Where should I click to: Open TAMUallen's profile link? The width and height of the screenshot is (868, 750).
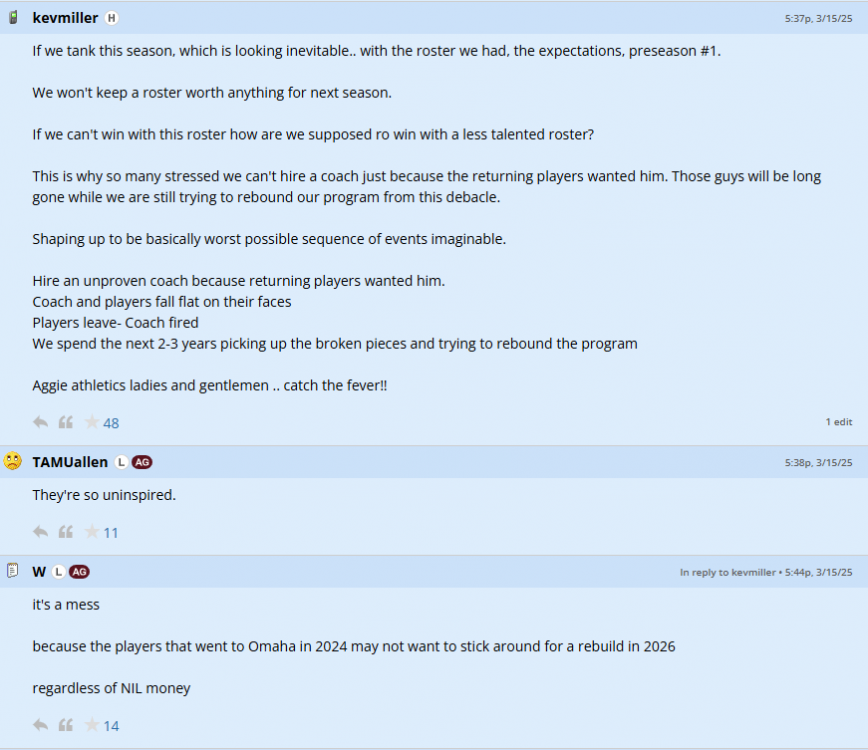(x=70, y=462)
